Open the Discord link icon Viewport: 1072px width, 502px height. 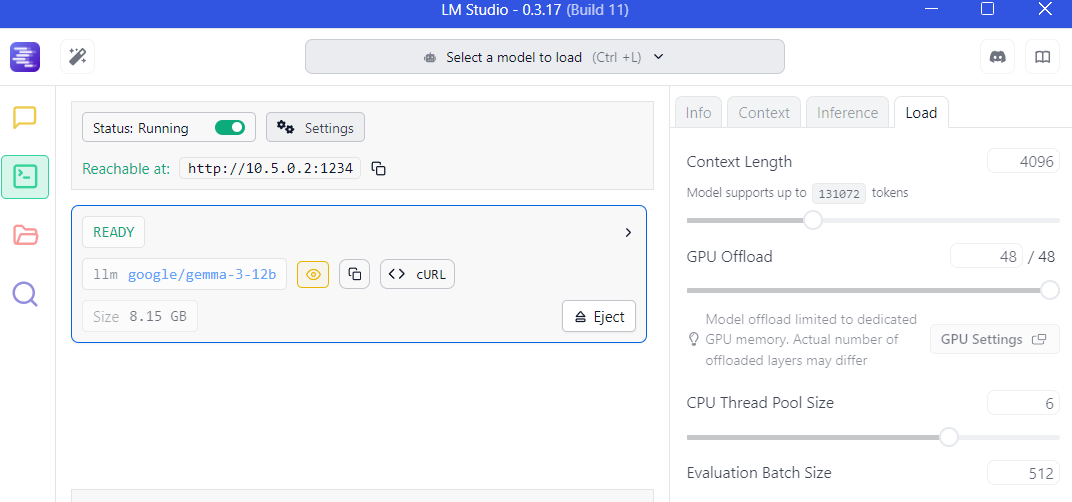click(997, 57)
